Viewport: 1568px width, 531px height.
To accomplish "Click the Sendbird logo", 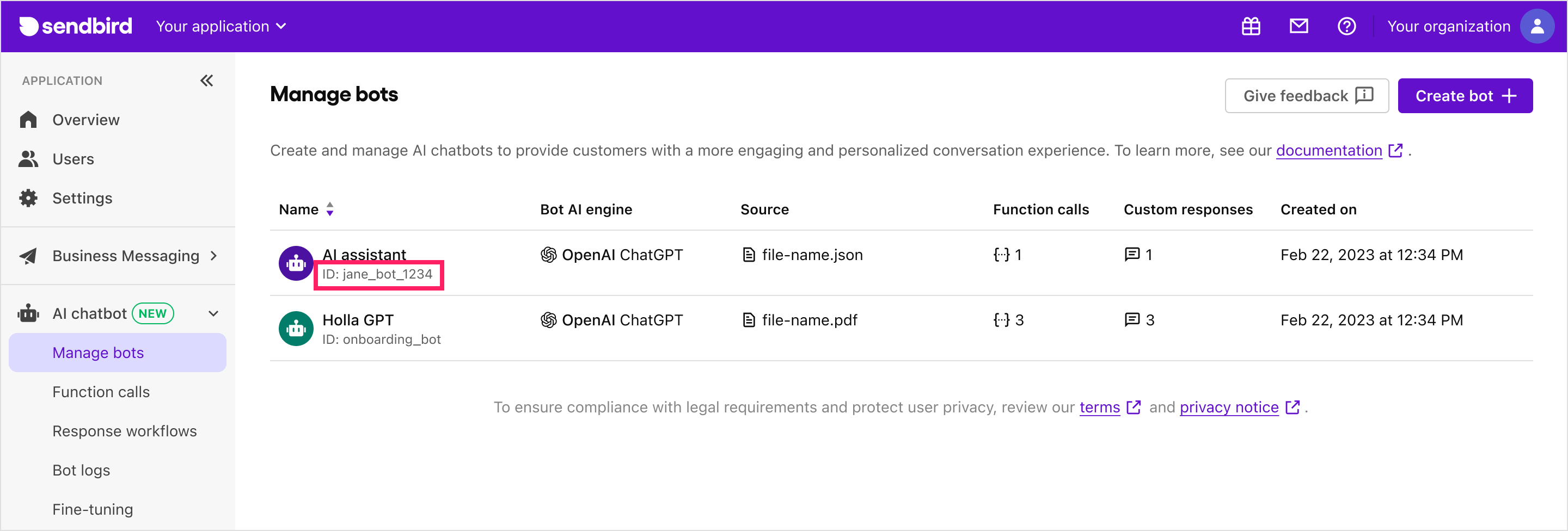I will coord(76,26).
